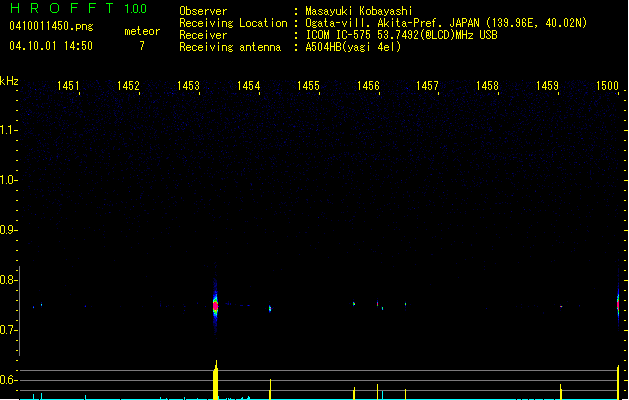This screenshot has width=629, height=400.
Task: Click the tall yellow power spike after 1453
Action: point(215,380)
